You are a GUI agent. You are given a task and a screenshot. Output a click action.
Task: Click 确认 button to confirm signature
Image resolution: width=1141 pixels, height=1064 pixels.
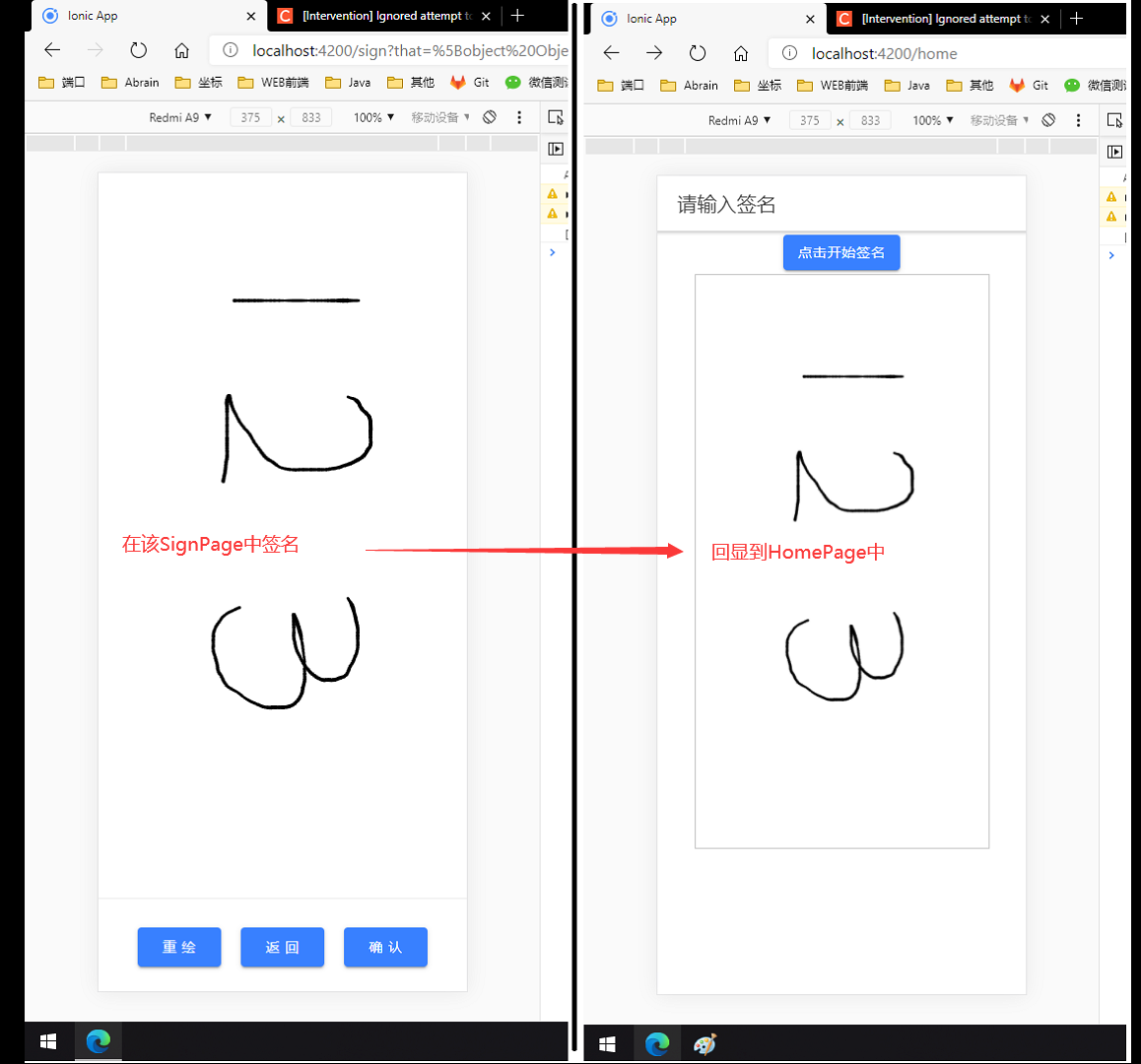(x=385, y=947)
